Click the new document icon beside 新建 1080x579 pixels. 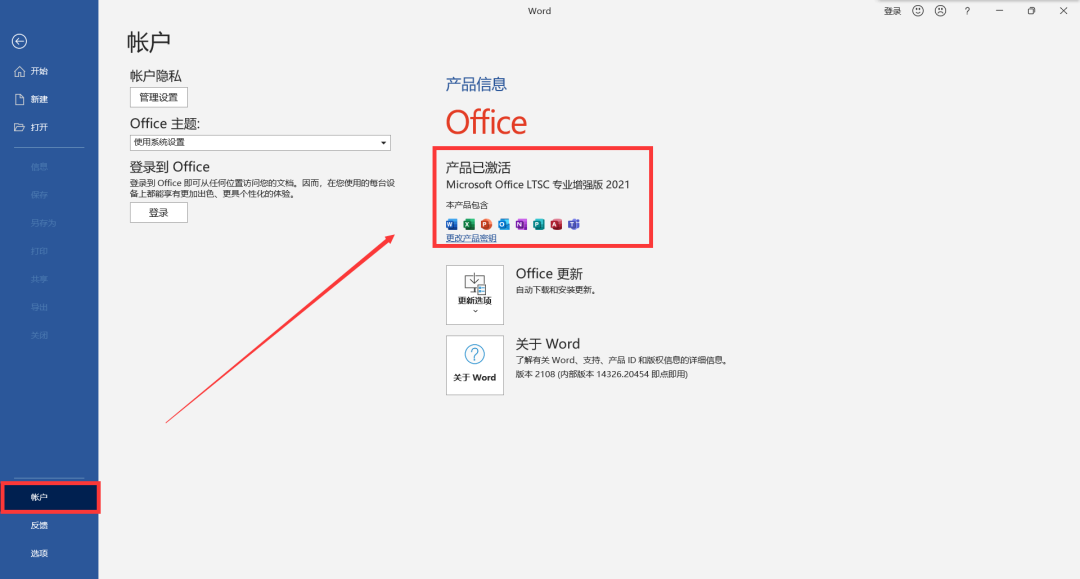(x=19, y=99)
